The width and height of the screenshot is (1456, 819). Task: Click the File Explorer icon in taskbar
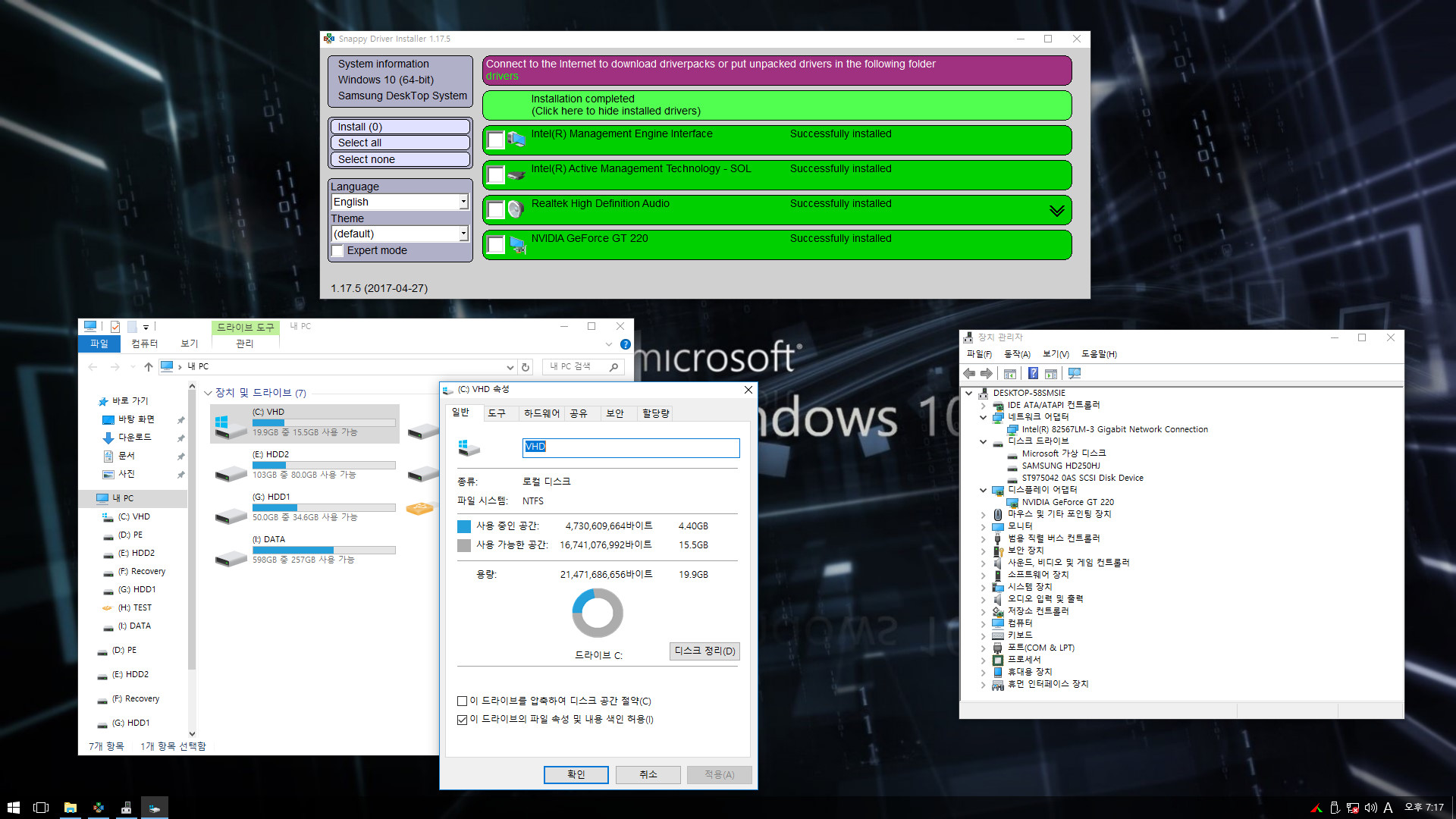pyautogui.click(x=69, y=807)
